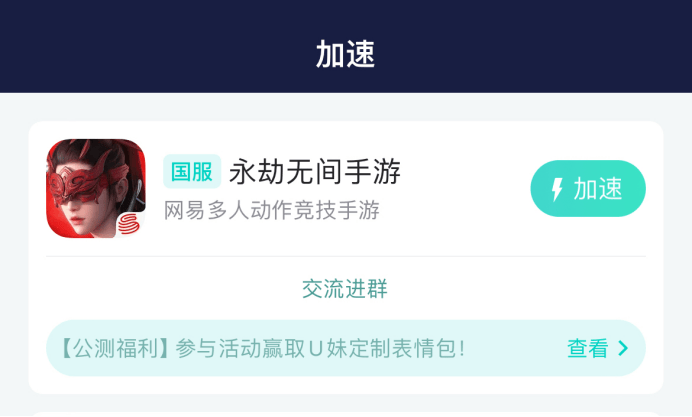Tap the 加速 label inside green button
The width and height of the screenshot is (692, 417).
pyautogui.click(x=598, y=189)
